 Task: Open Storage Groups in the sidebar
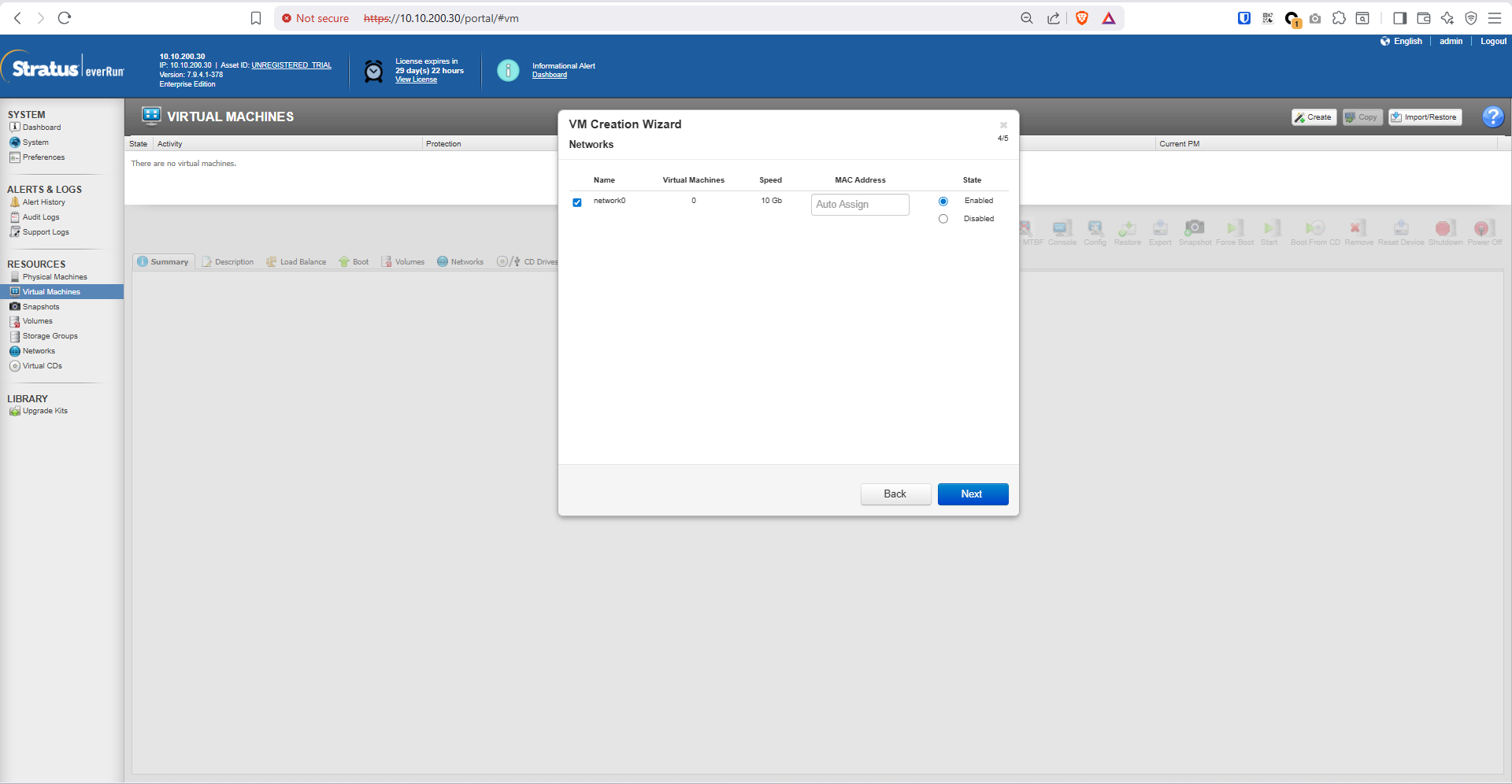50,336
